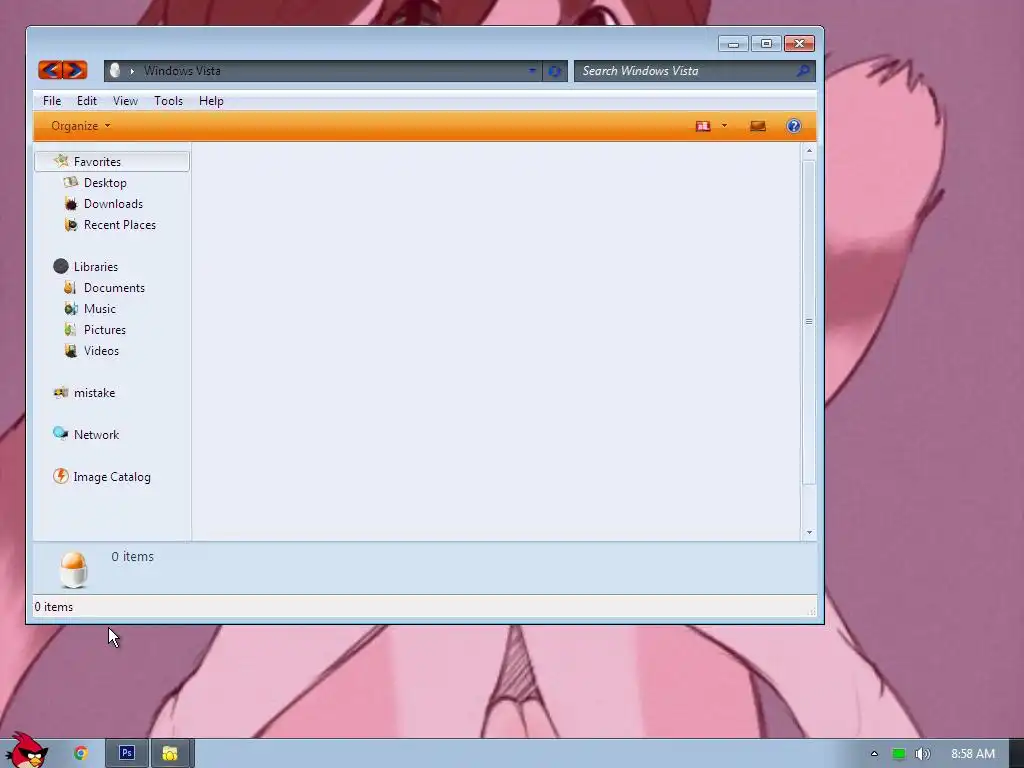1024x768 pixels.
Task: Click the 8:58 AM clock
Action: (x=972, y=754)
